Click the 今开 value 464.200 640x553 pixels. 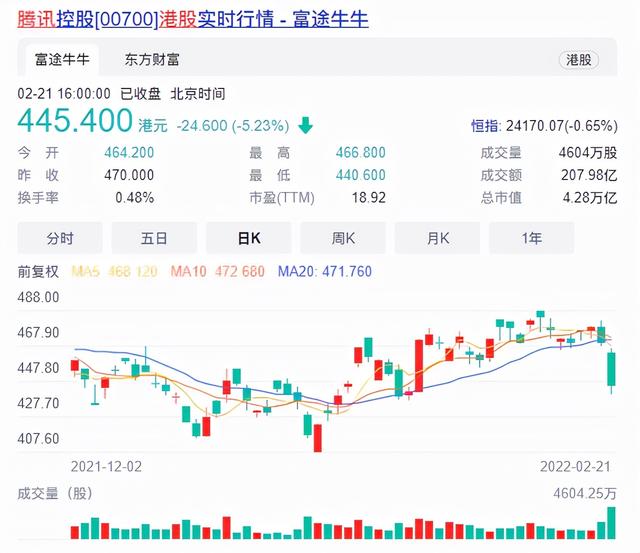coord(129,153)
